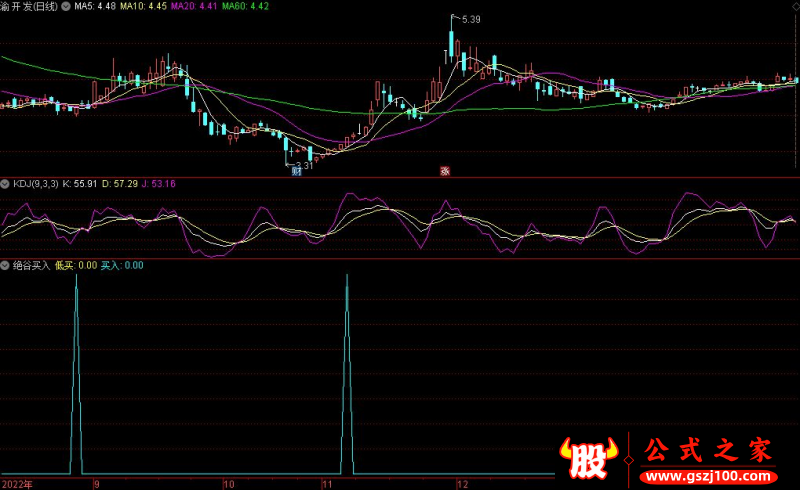The width and height of the screenshot is (800, 490).
Task: Click the round icon before the KDJ label
Action: [x=6, y=184]
